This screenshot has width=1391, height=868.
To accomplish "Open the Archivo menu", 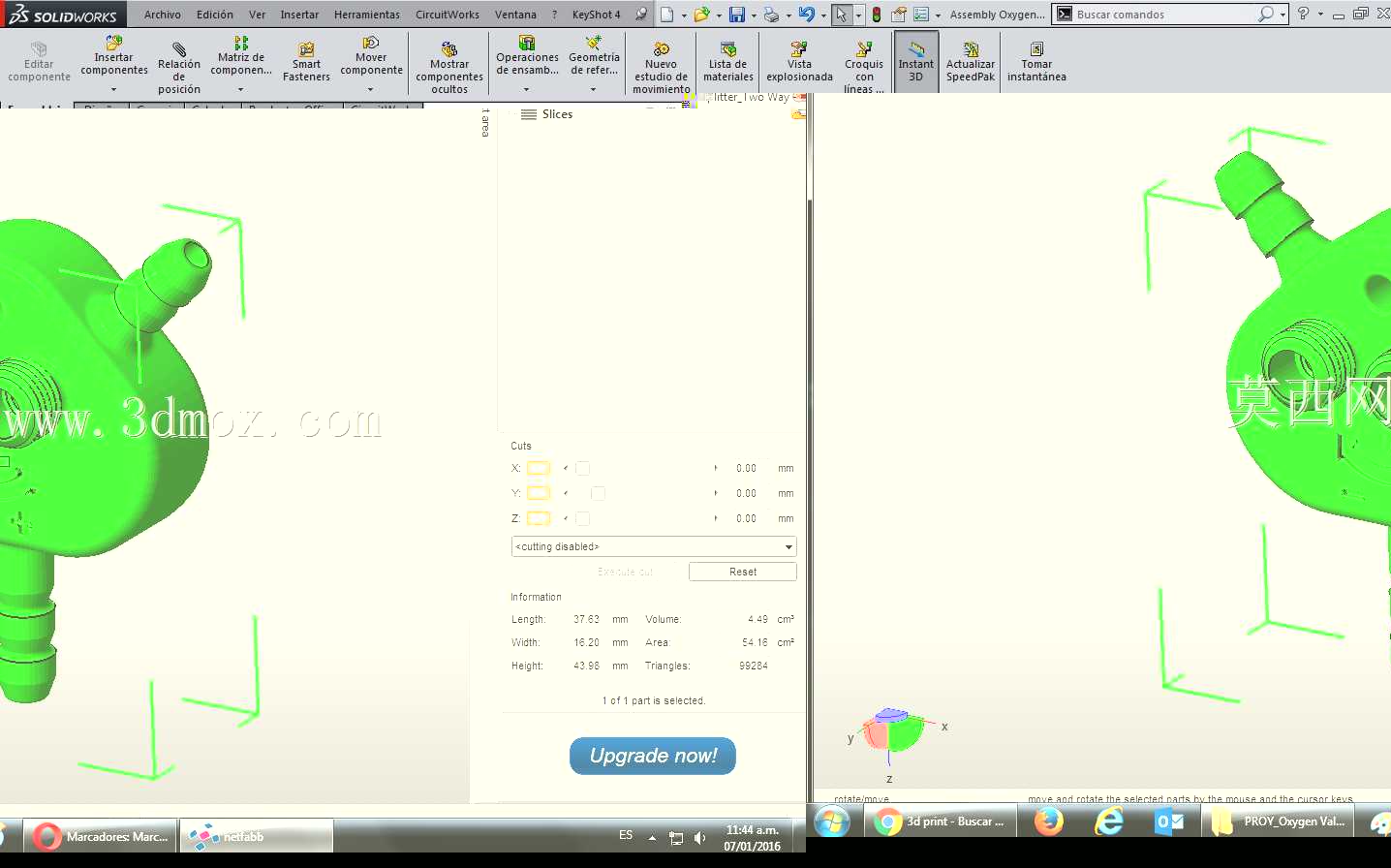I will click(163, 15).
